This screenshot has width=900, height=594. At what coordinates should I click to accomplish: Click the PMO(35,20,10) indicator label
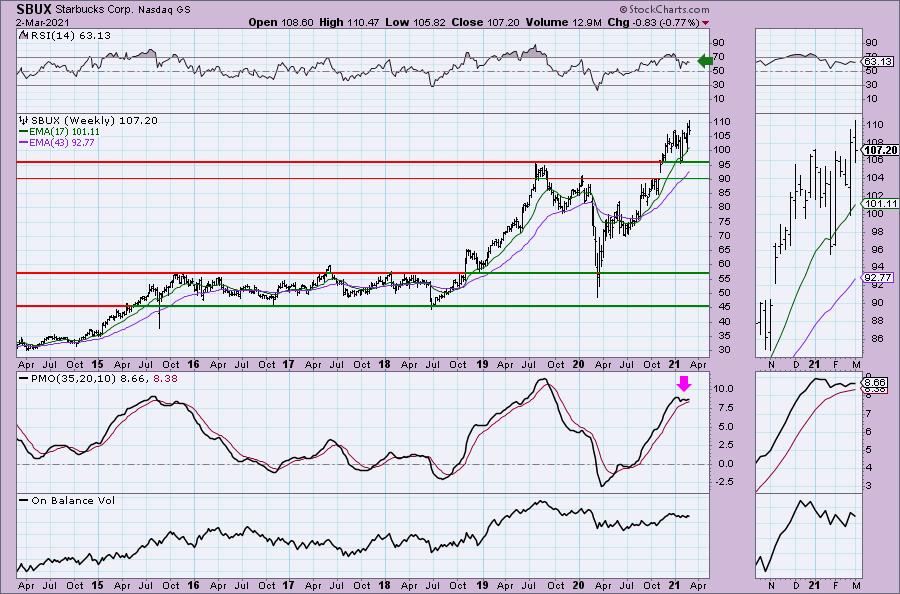click(74, 379)
